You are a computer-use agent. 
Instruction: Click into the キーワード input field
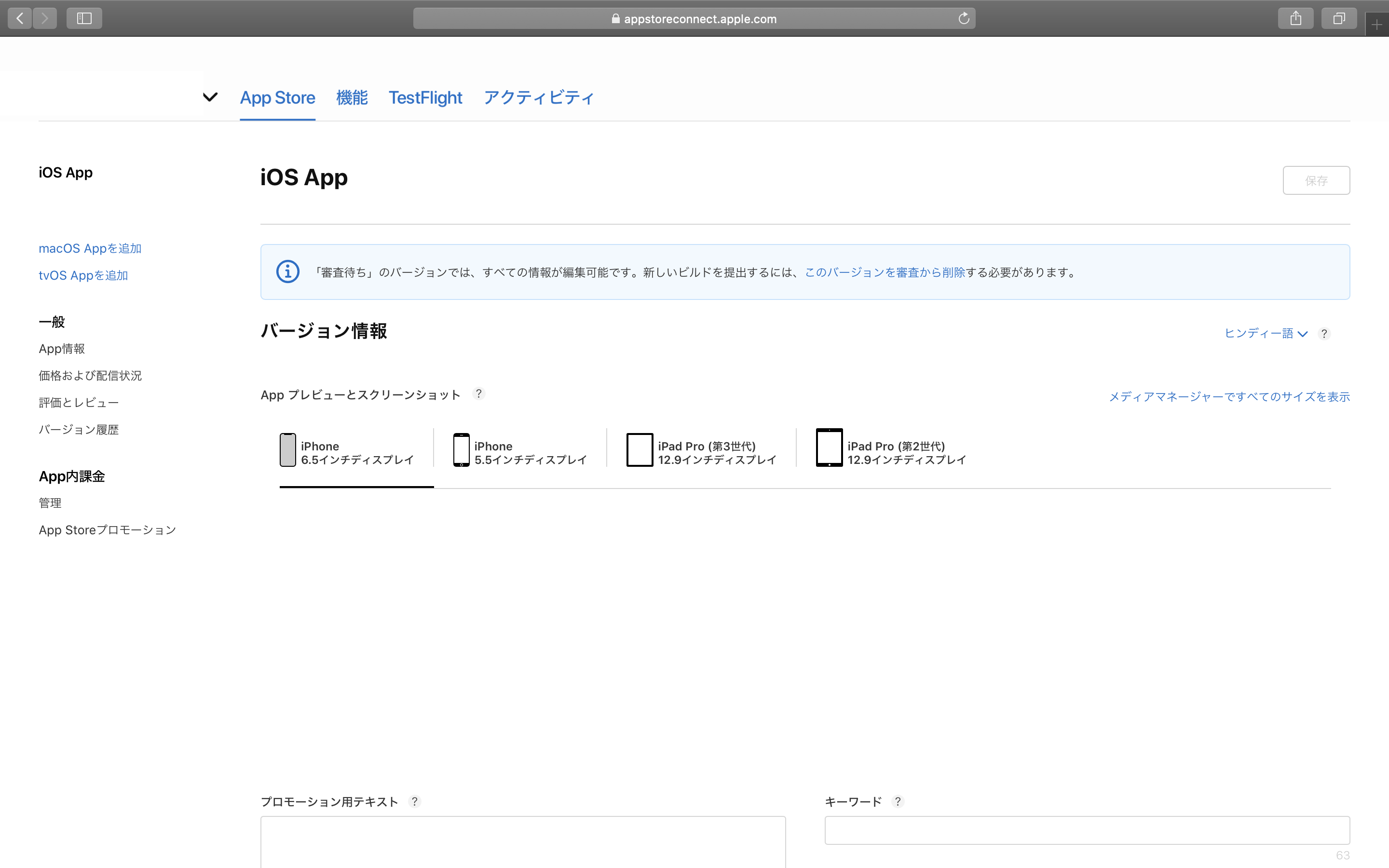coord(1087,830)
